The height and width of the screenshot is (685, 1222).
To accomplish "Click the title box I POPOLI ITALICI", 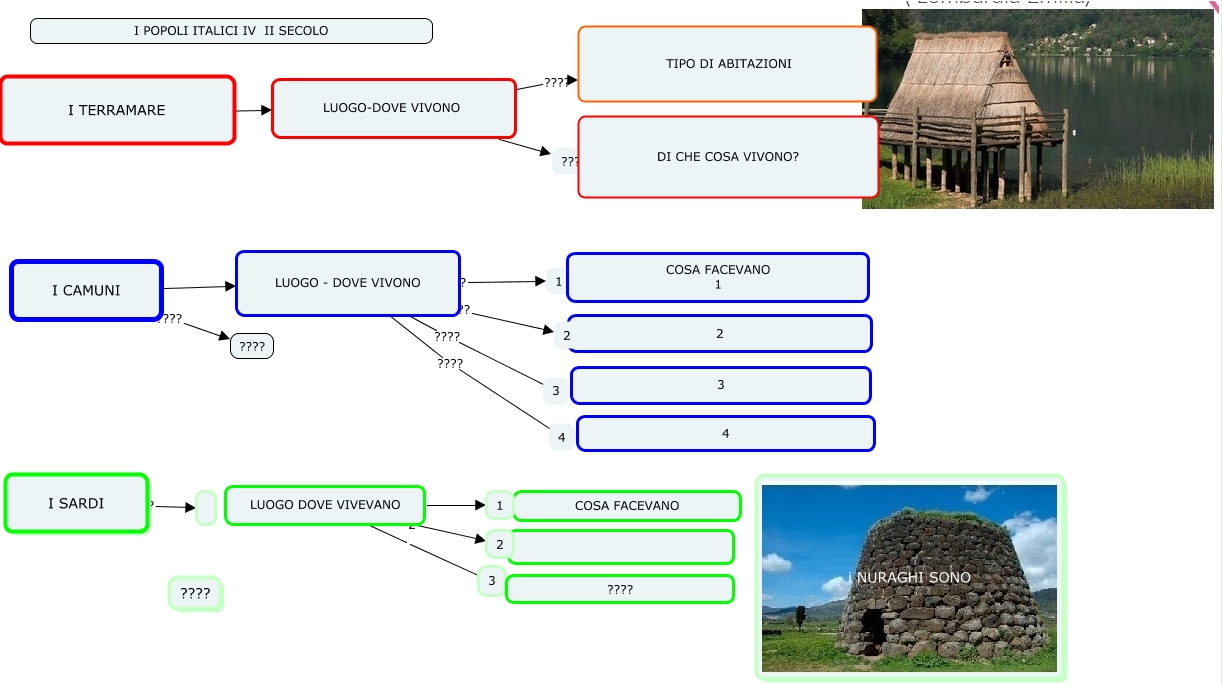I will point(231,31).
